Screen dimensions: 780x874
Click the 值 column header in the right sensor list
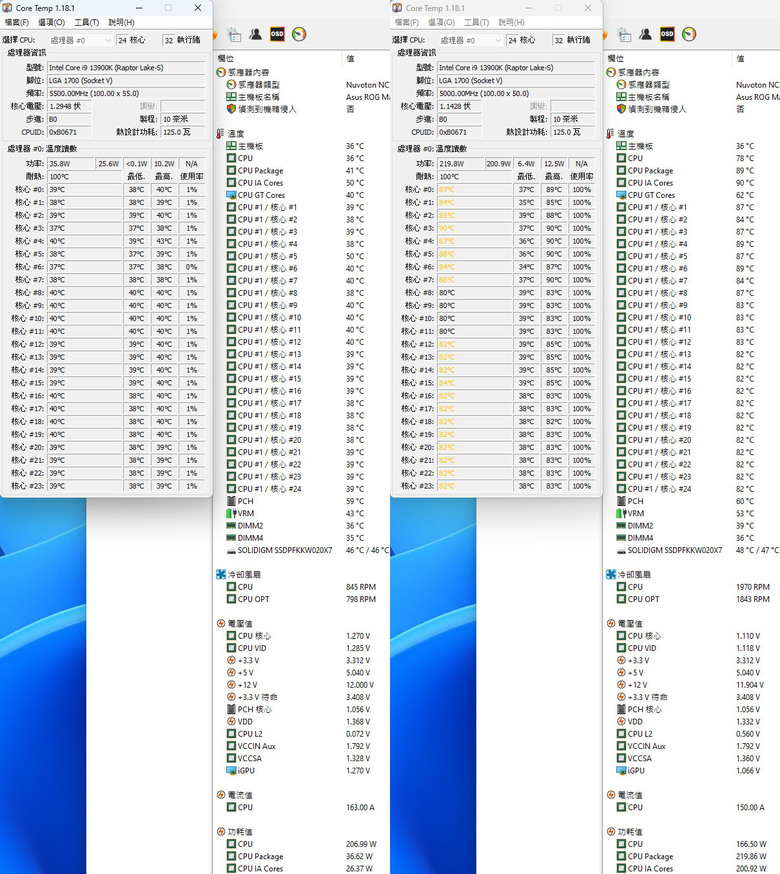click(740, 58)
